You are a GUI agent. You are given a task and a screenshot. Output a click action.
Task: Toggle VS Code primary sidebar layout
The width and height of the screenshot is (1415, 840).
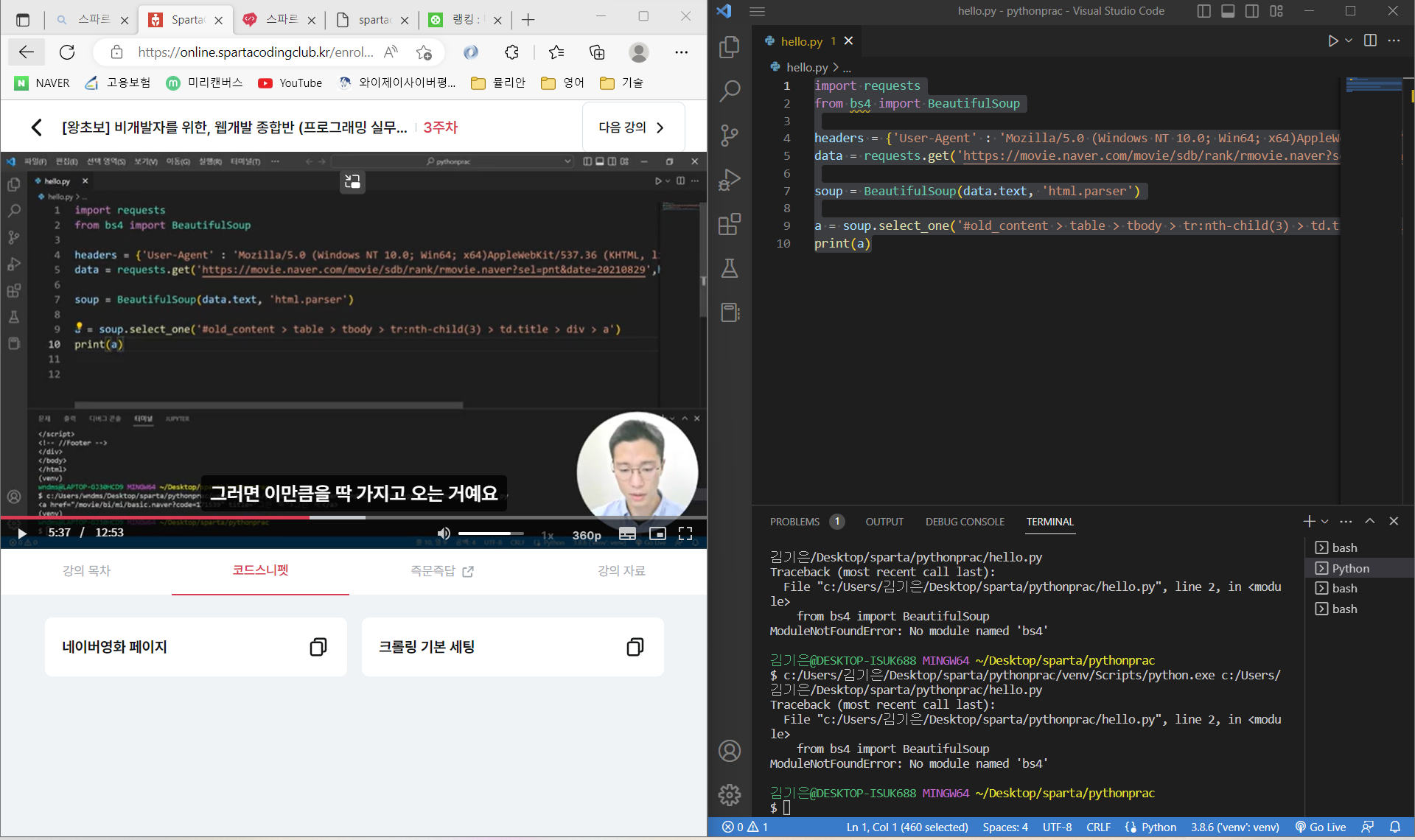(1204, 11)
